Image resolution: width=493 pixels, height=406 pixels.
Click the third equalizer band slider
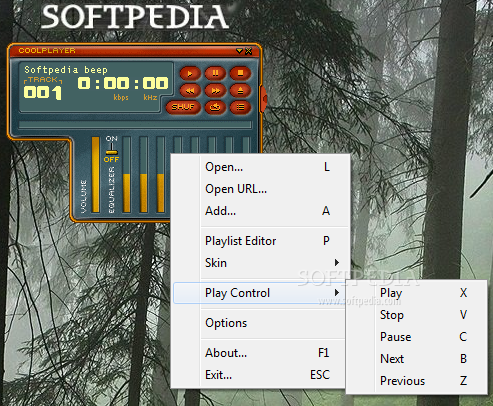[x=161, y=174]
